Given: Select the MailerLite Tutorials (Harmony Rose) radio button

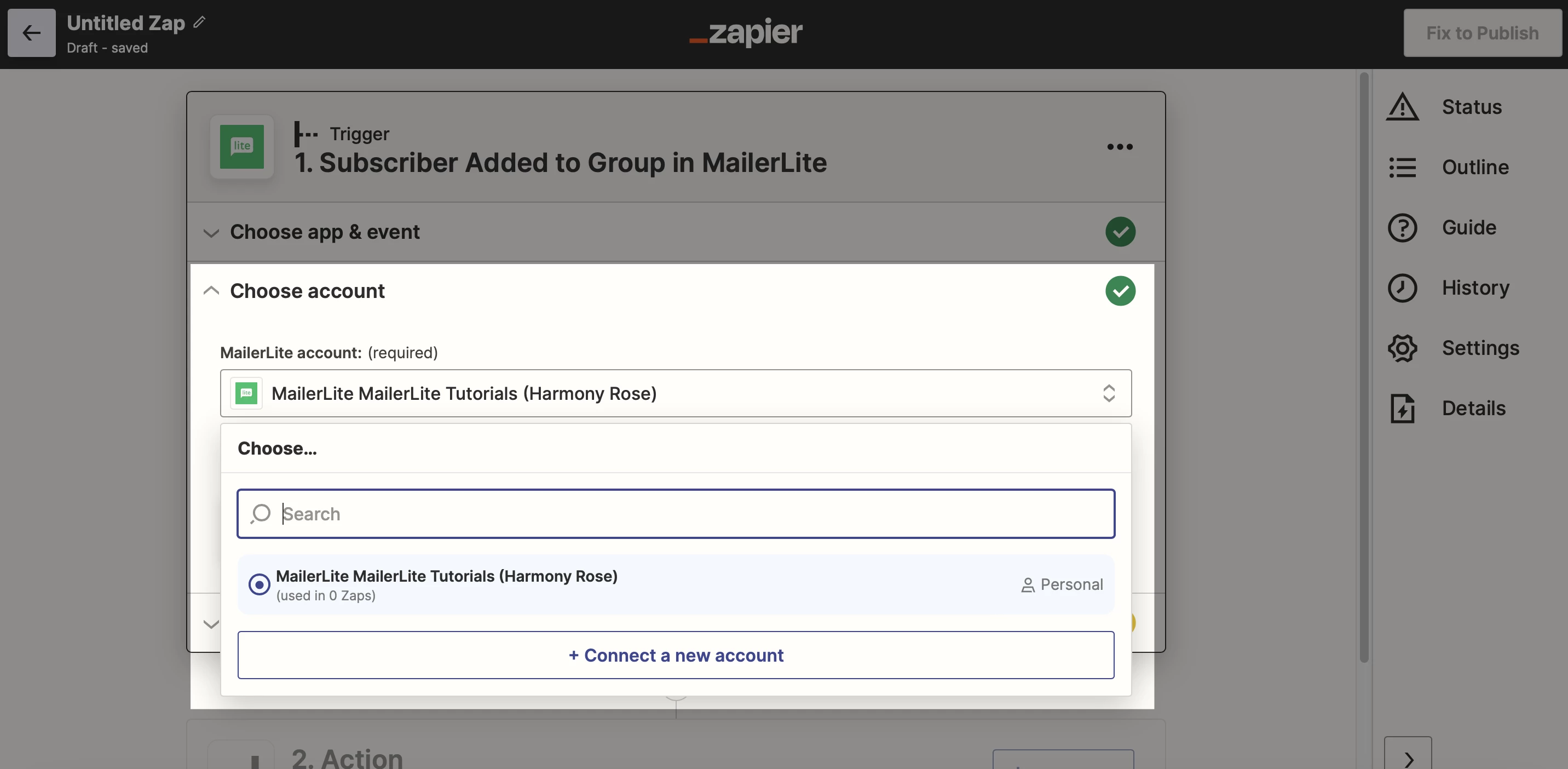Looking at the screenshot, I should click(x=260, y=584).
